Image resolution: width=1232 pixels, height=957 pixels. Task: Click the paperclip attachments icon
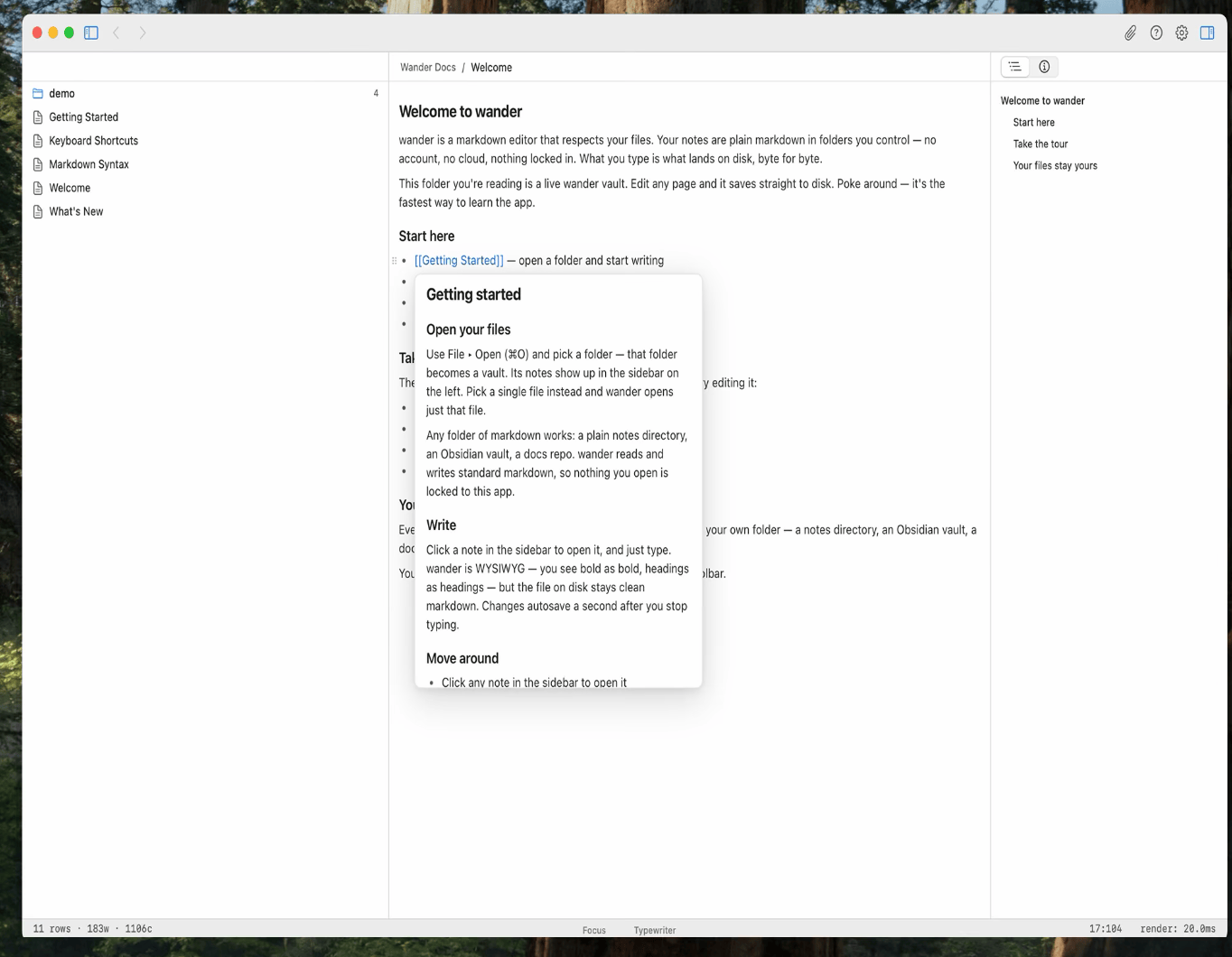tap(1130, 33)
